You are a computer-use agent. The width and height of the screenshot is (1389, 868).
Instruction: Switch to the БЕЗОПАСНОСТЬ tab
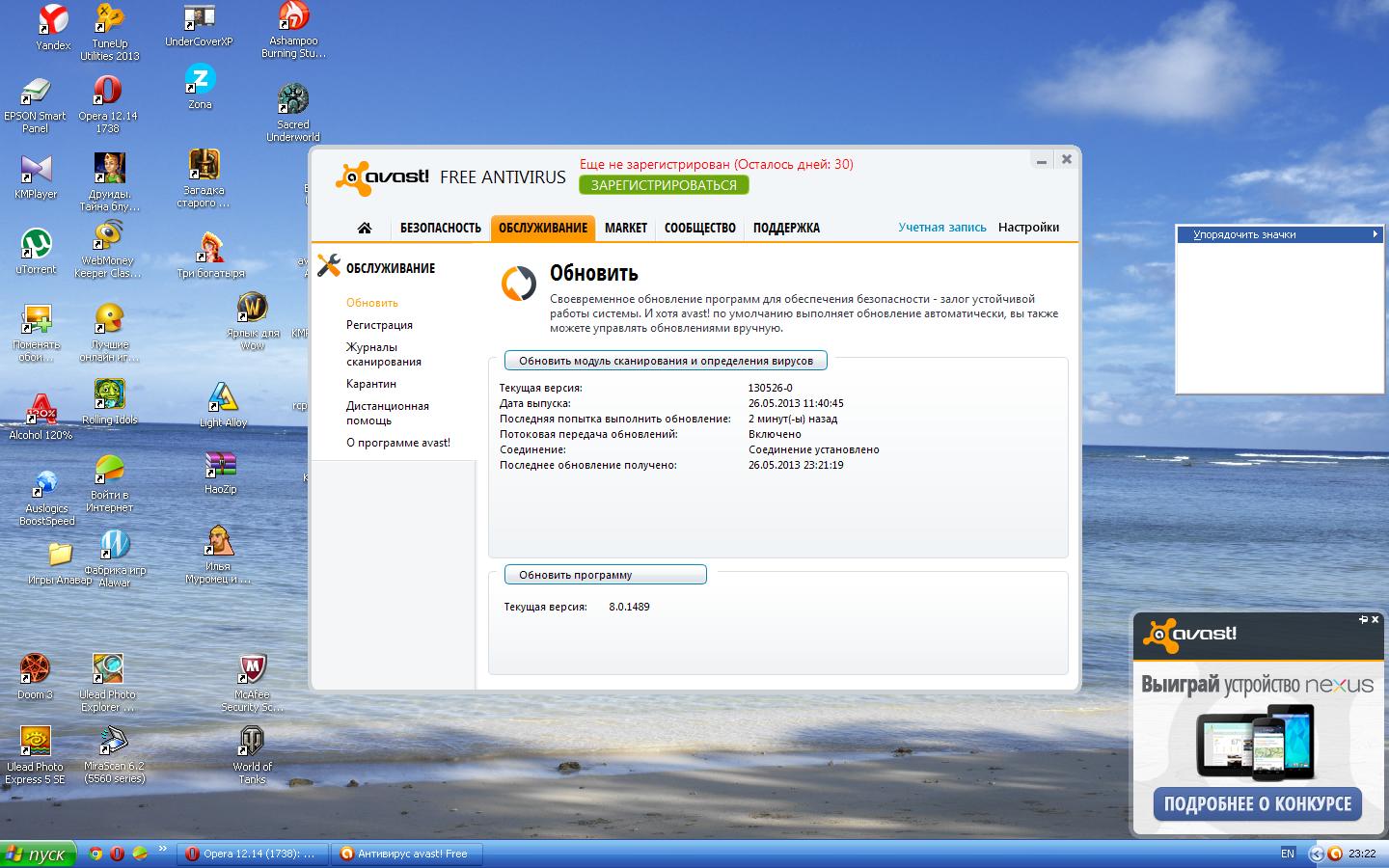pos(441,228)
